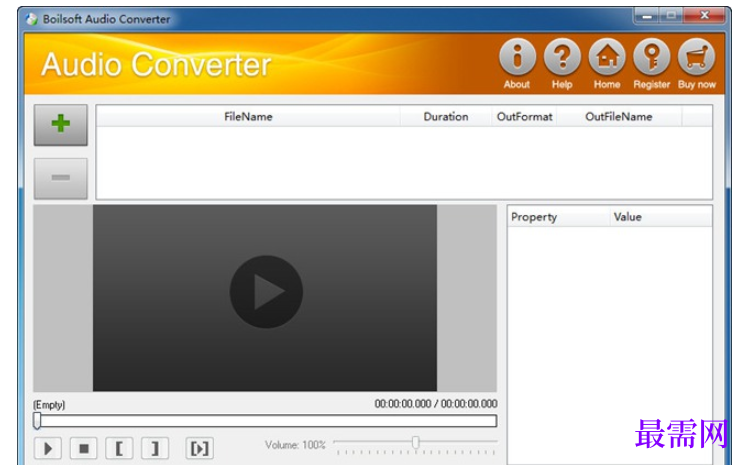
Task: Sort by Duration column header
Action: (x=446, y=117)
